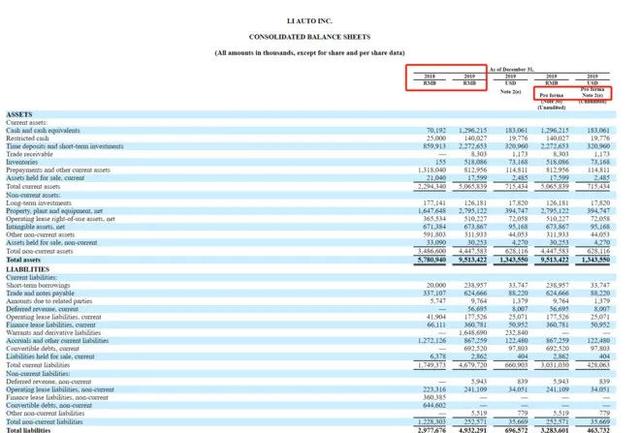Viewport: 640px width, 433px height.
Task: Select 'Accruals and other current liabilities' label
Action: coord(57,340)
